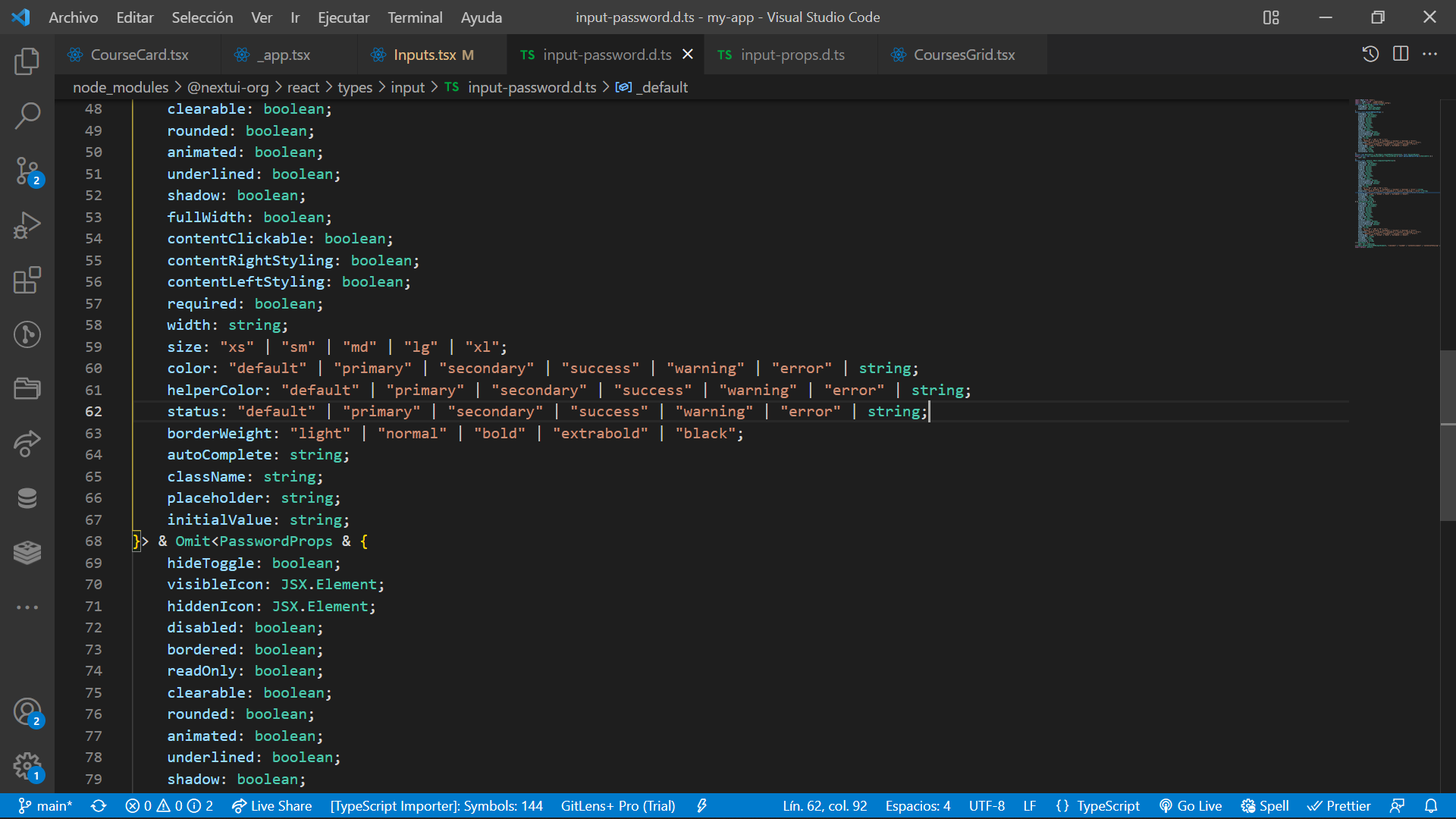1456x819 pixels.
Task: Click Go Live in the status bar
Action: click(x=1191, y=806)
